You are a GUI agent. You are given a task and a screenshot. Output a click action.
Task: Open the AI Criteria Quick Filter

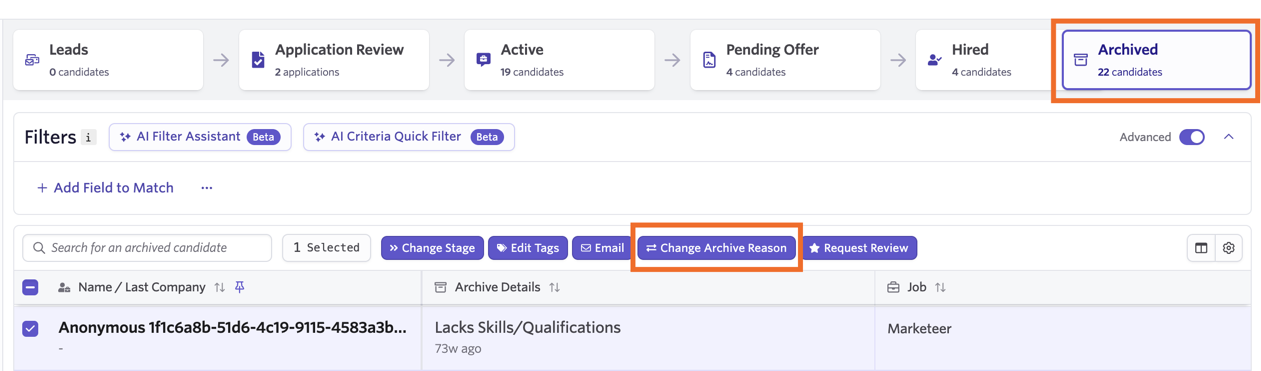click(409, 137)
